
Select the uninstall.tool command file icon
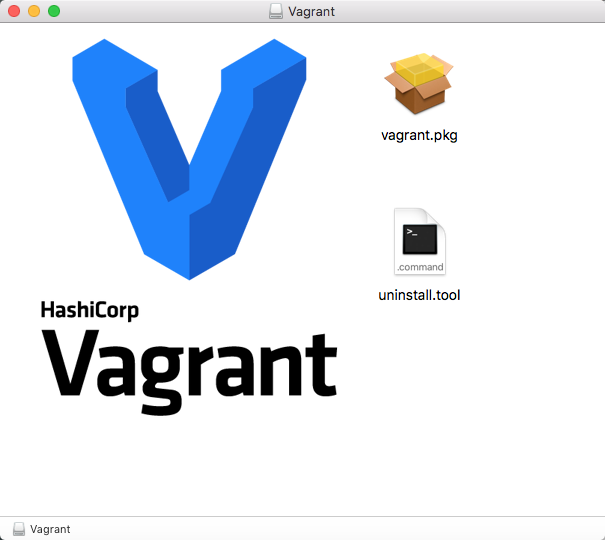point(420,242)
